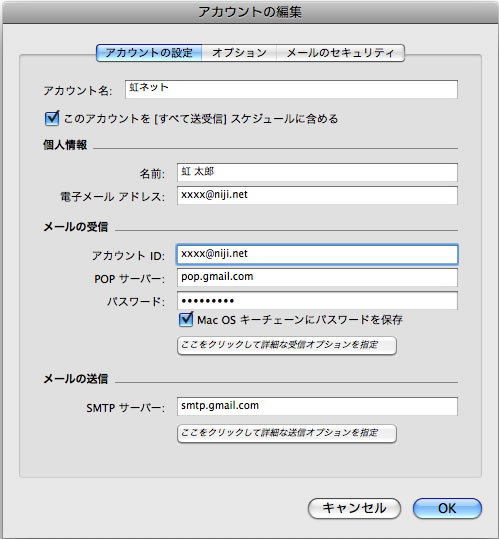
Task: Click the メールの送信 section heading
Action: 76,379
